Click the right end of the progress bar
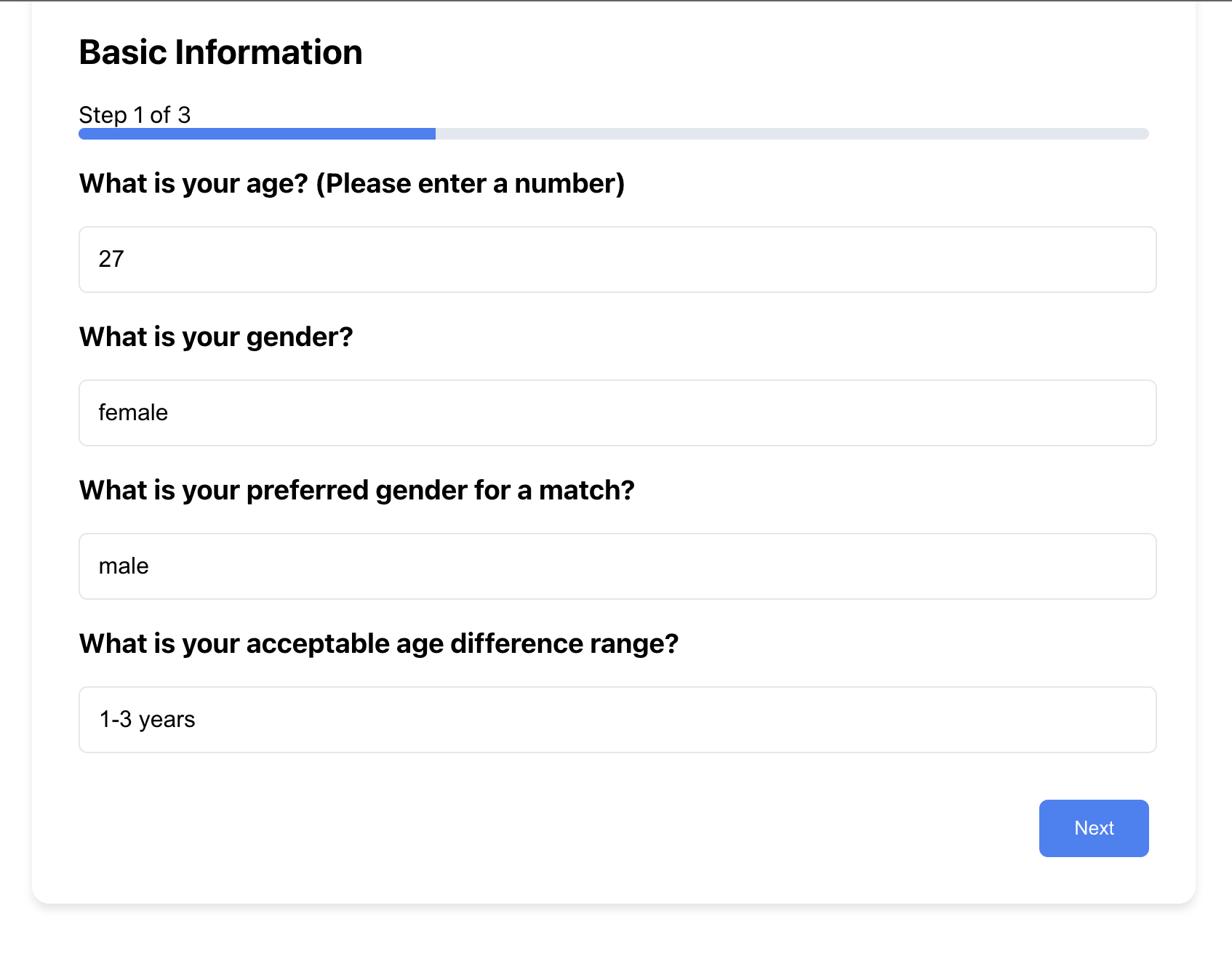The image size is (1232, 964). 1142,134
